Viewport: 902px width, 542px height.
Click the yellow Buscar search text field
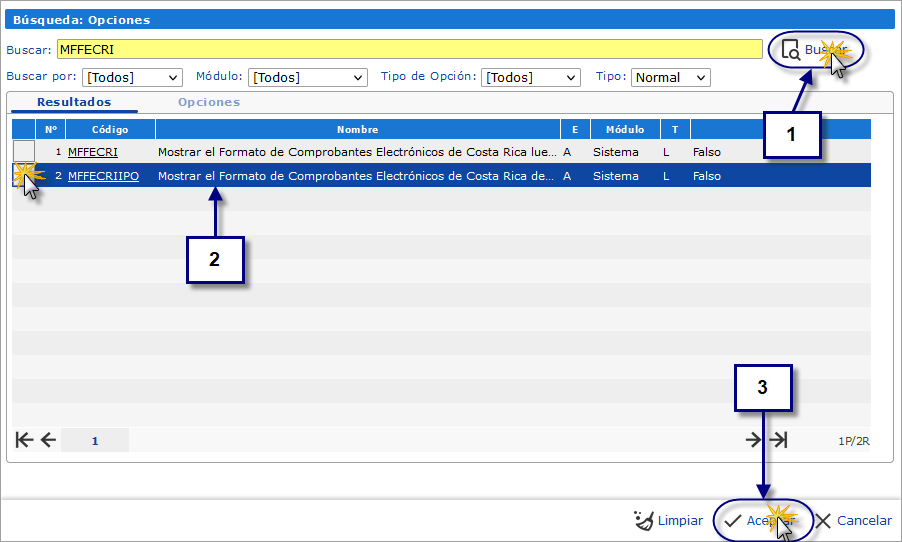tap(409, 49)
